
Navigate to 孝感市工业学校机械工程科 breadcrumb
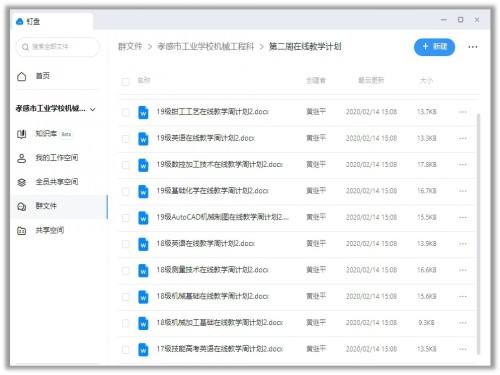(x=206, y=47)
